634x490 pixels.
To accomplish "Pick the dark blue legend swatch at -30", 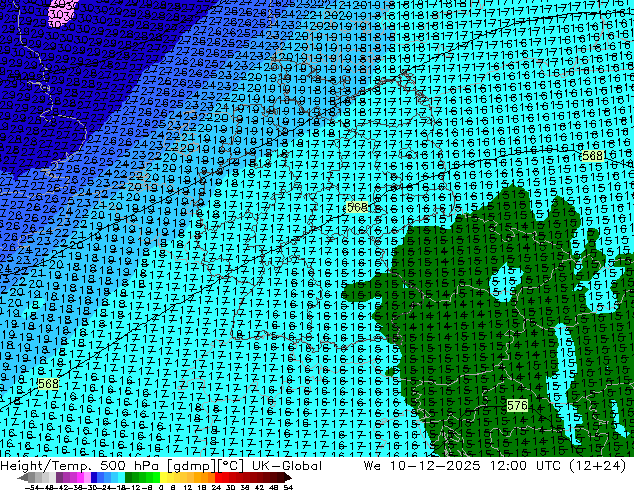I will click(x=94, y=477).
